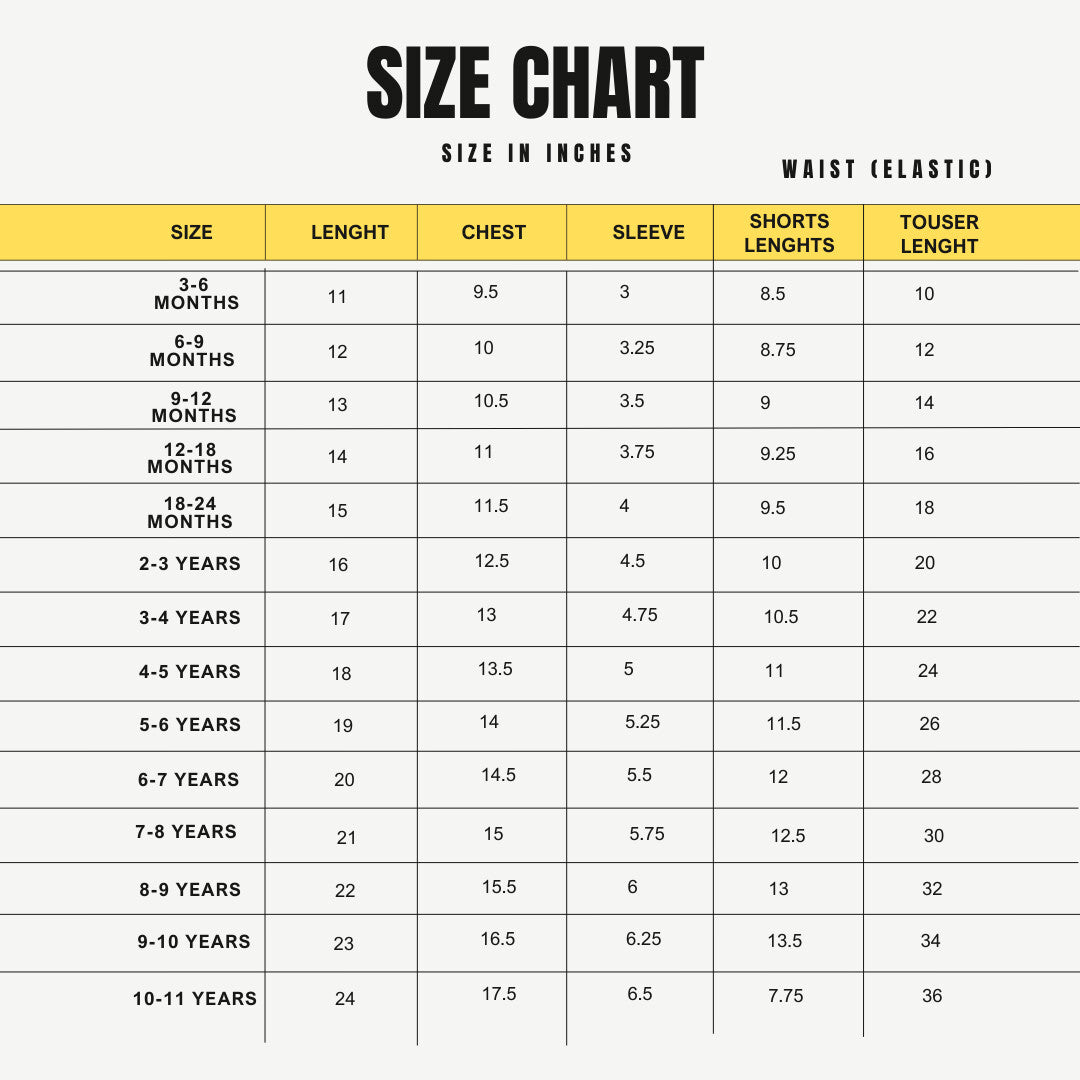This screenshot has height=1080, width=1080.
Task: Click chest value 12.5 for 2-3 years
Action: [x=492, y=561]
